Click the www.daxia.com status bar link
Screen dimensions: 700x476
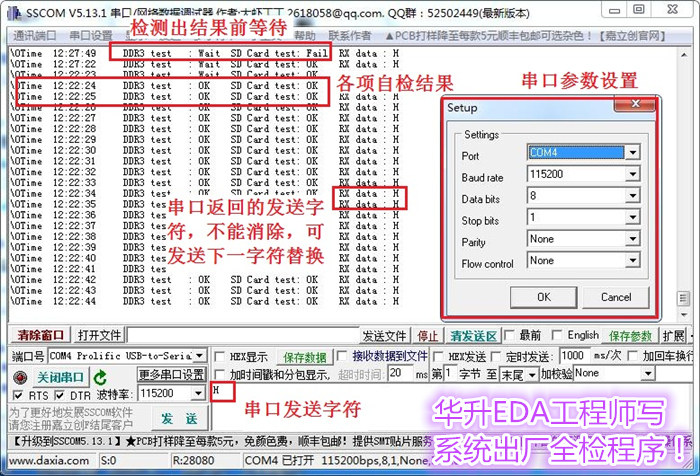click(x=49, y=460)
